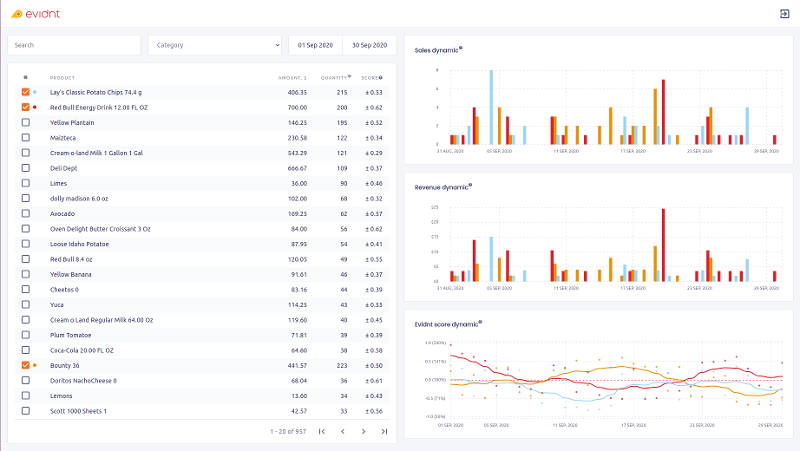Tick the Deli Dept checkbox
The height and width of the screenshot is (451, 800).
pyautogui.click(x=26, y=168)
